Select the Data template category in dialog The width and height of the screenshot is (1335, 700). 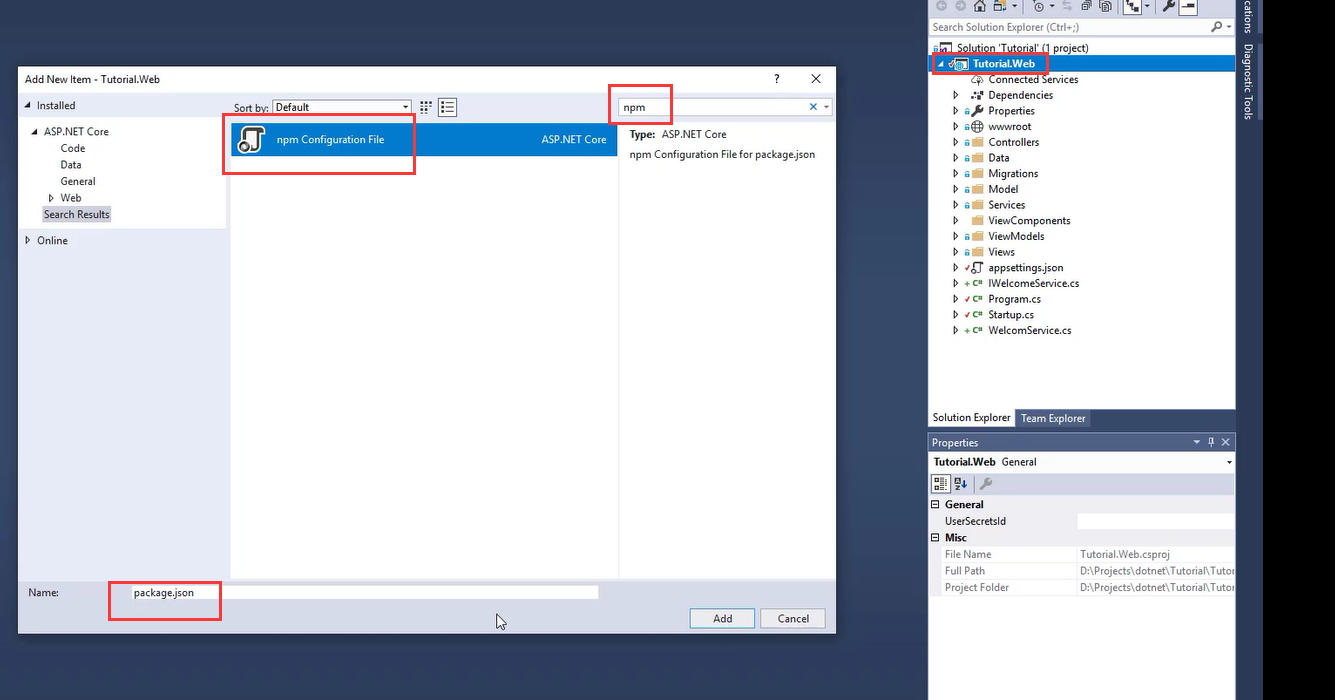tap(71, 165)
